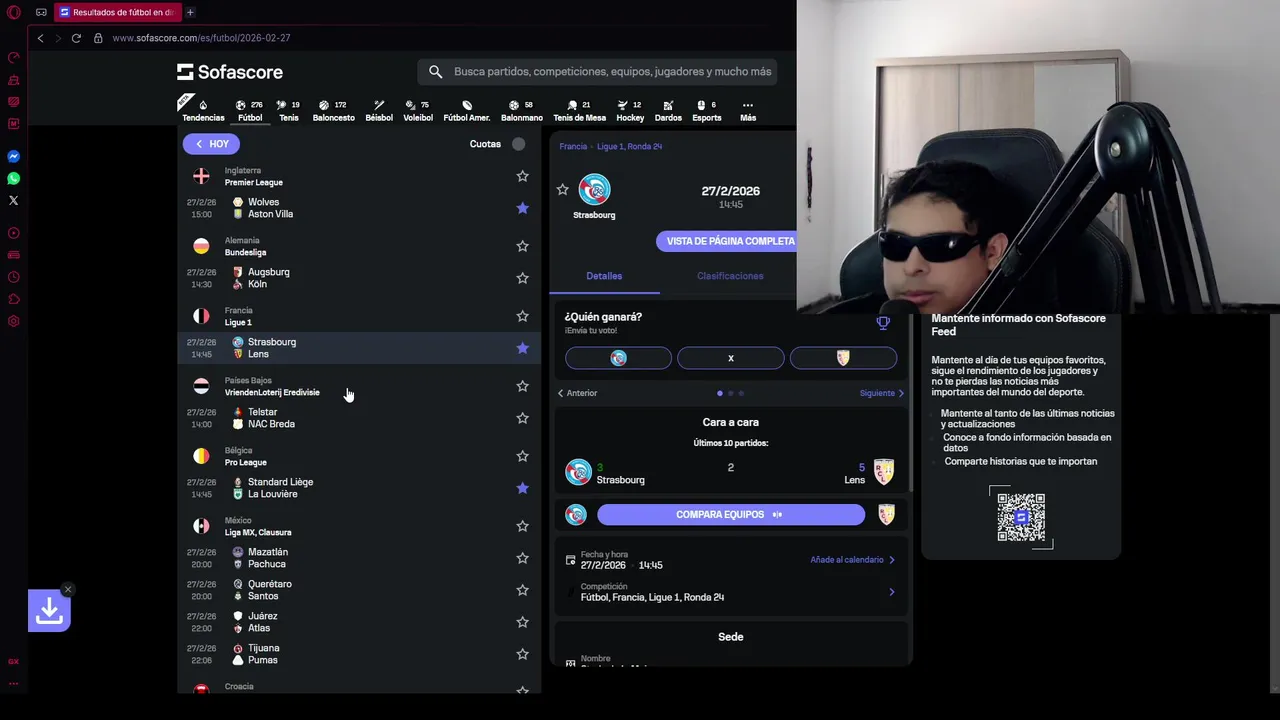Close the download floating widget
1280x720 pixels.
point(67,589)
